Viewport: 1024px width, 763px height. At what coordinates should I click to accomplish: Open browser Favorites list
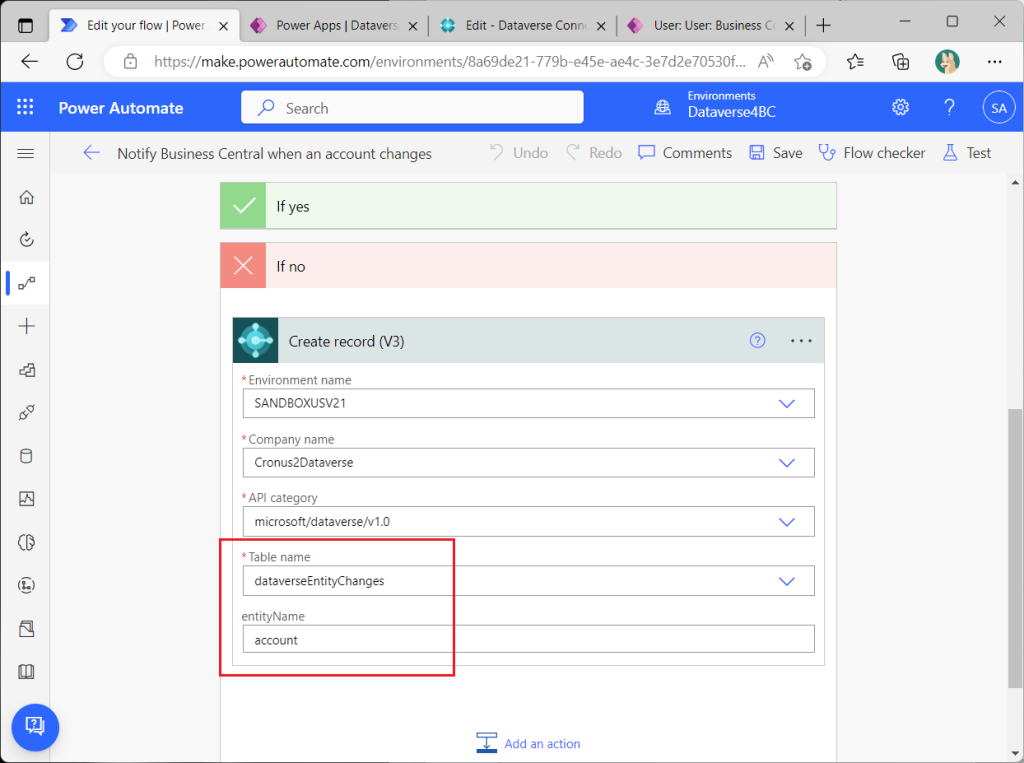pyautogui.click(x=855, y=61)
